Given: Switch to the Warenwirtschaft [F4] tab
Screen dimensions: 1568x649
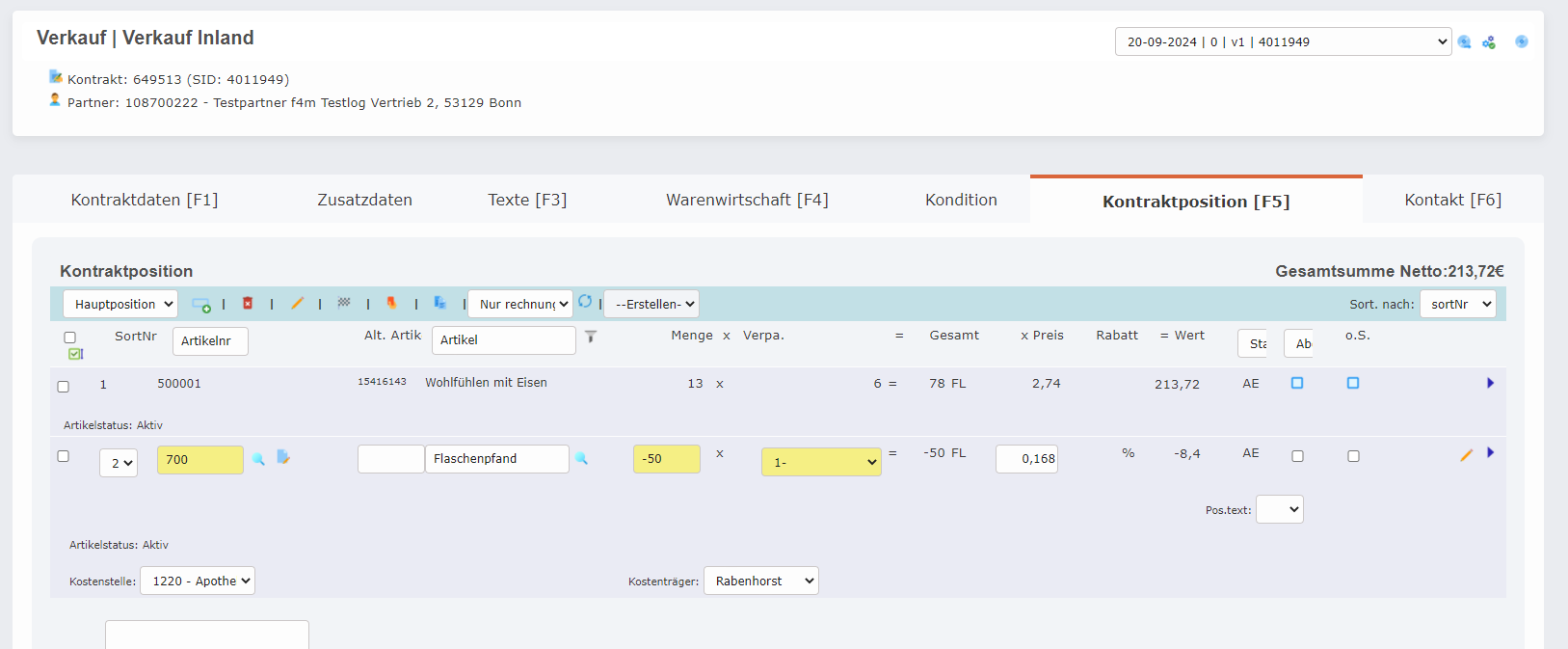Looking at the screenshot, I should [x=747, y=200].
